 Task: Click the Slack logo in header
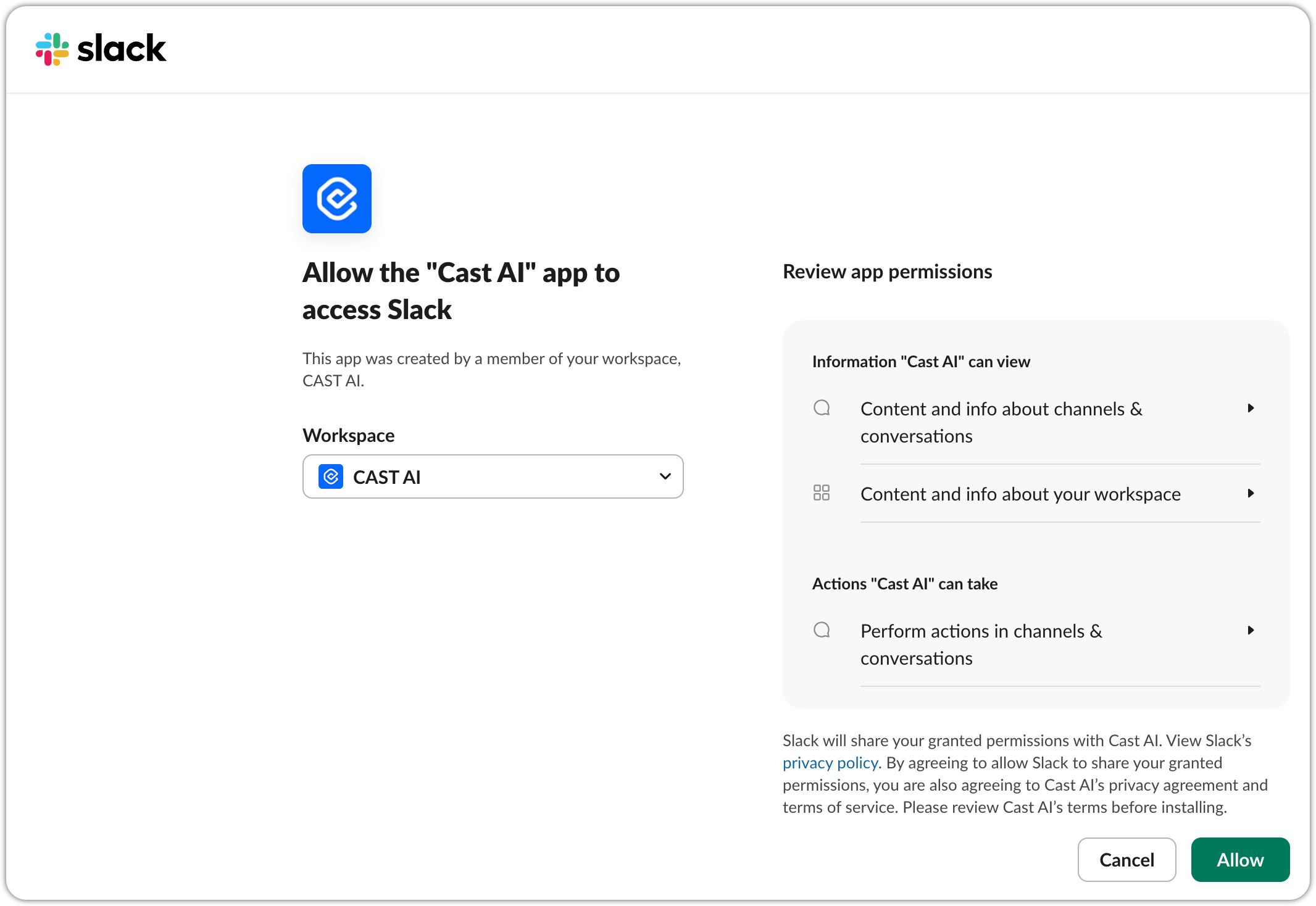(x=101, y=49)
